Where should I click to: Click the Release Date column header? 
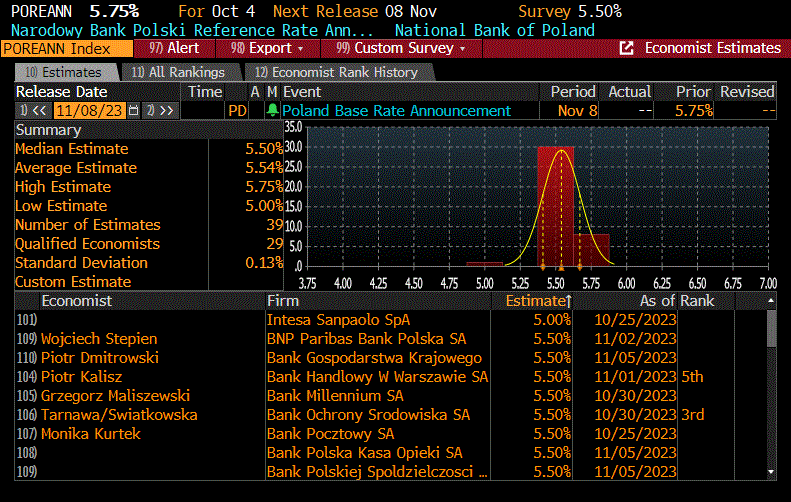[62, 92]
